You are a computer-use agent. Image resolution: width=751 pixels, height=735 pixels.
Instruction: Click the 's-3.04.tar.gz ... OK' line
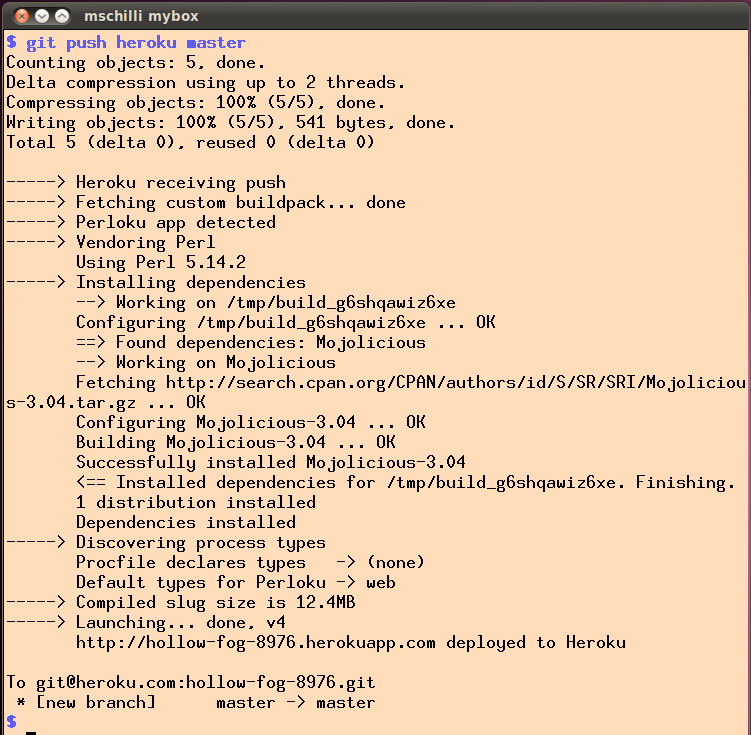106,402
